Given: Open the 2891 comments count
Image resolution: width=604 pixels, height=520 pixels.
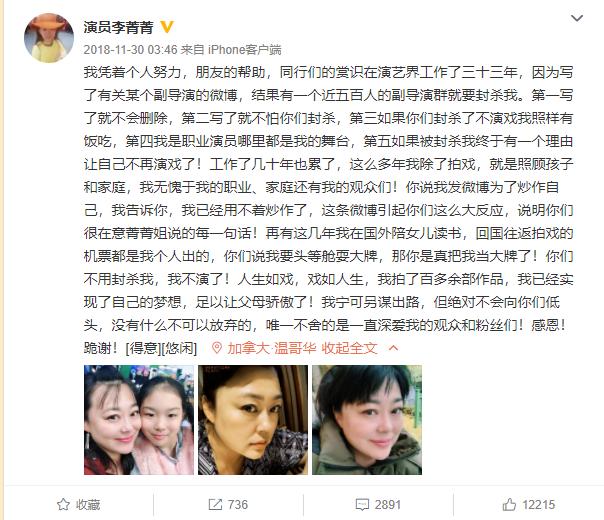Looking at the screenshot, I should [x=388, y=505].
